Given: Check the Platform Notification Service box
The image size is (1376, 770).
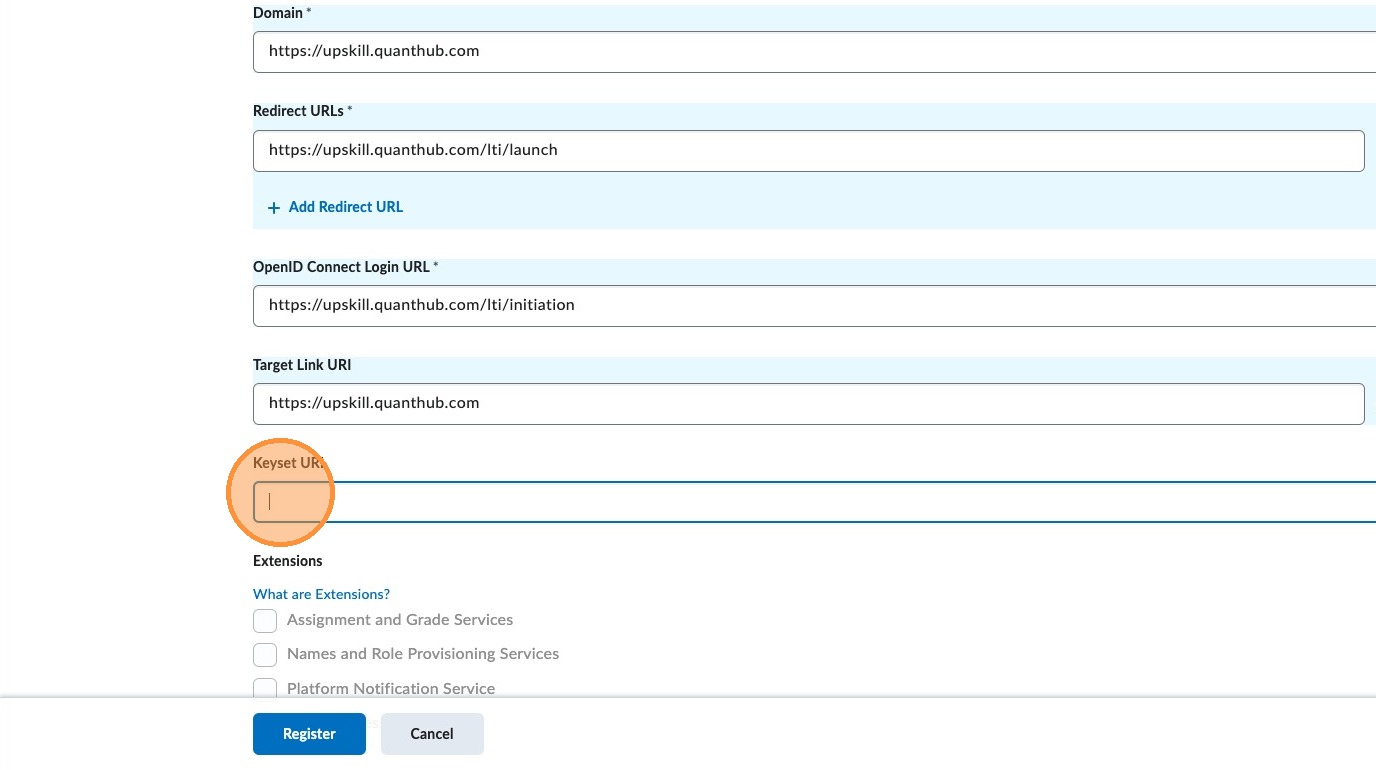Looking at the screenshot, I should [x=265, y=688].
